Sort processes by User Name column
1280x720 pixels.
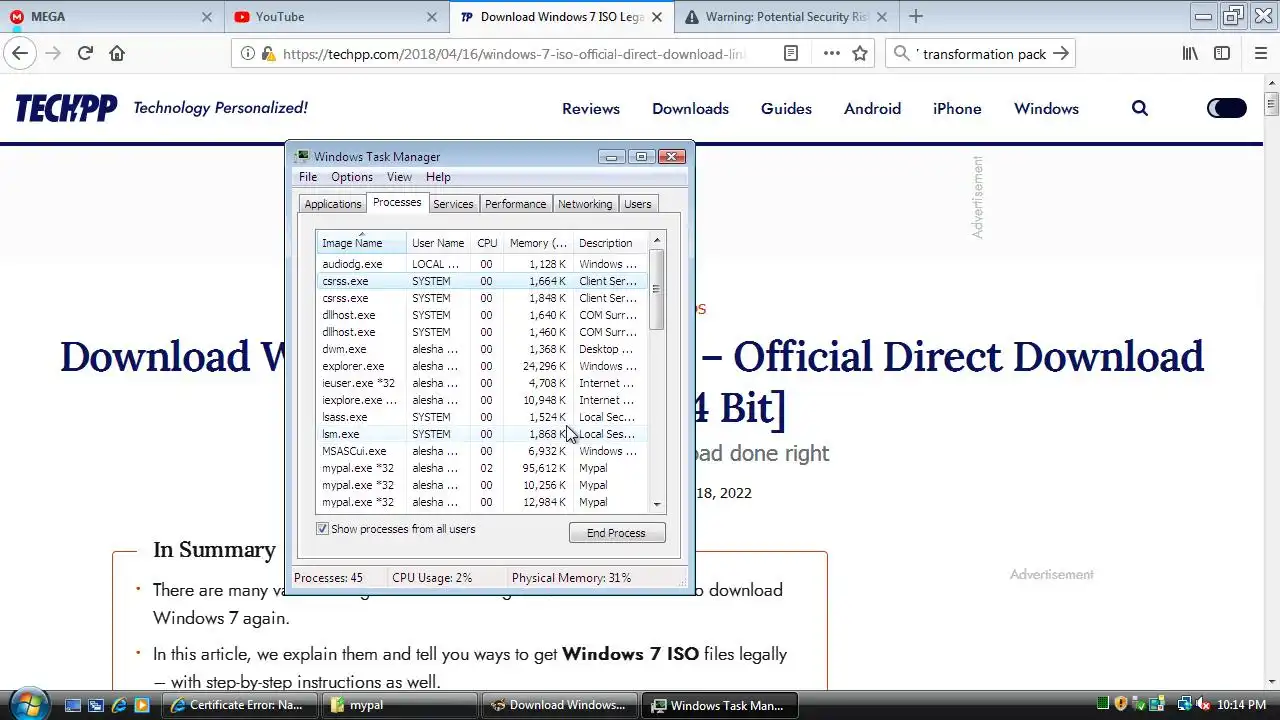click(438, 243)
